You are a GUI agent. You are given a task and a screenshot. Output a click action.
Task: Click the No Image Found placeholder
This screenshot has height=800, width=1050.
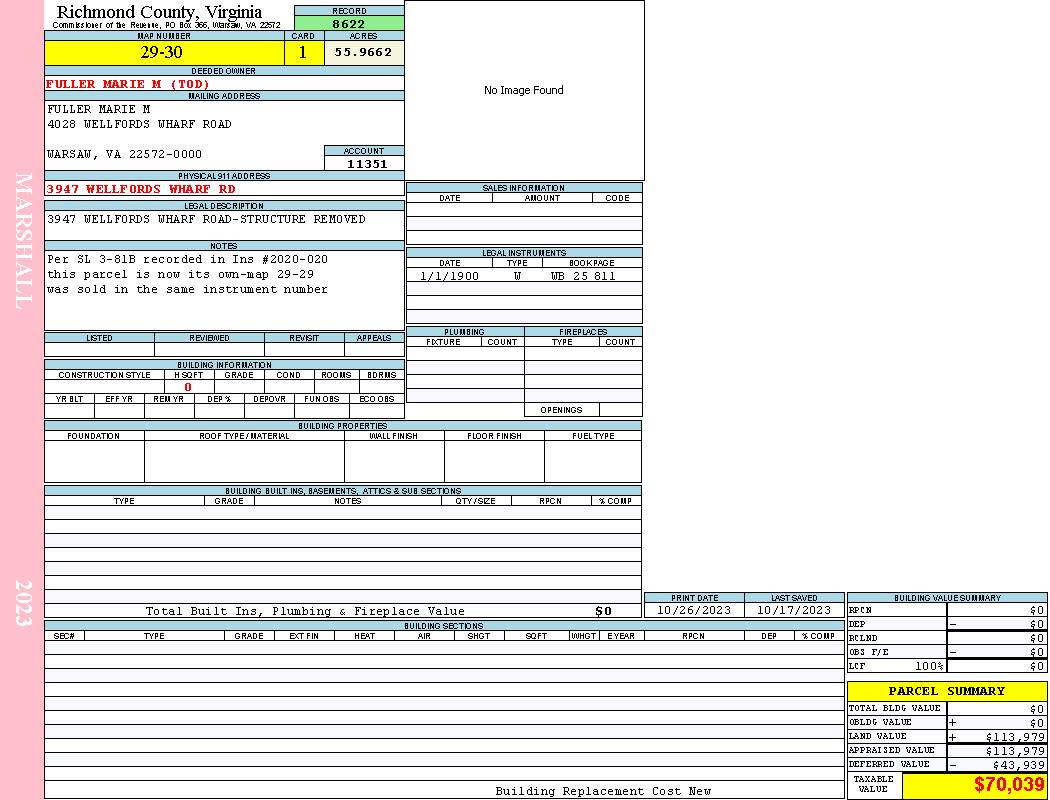point(524,90)
